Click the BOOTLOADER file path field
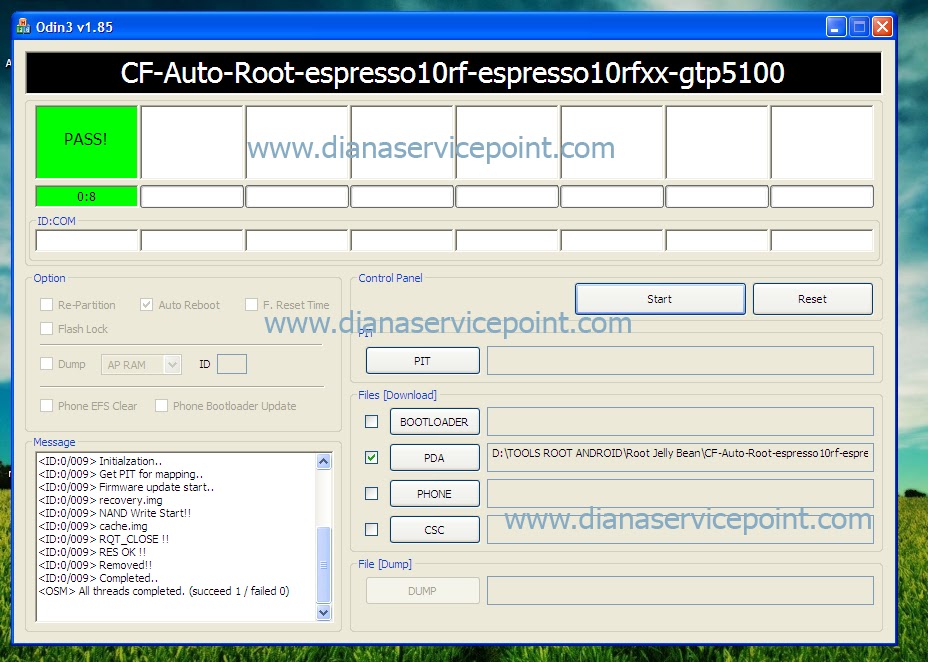This screenshot has height=662, width=928. coord(680,422)
